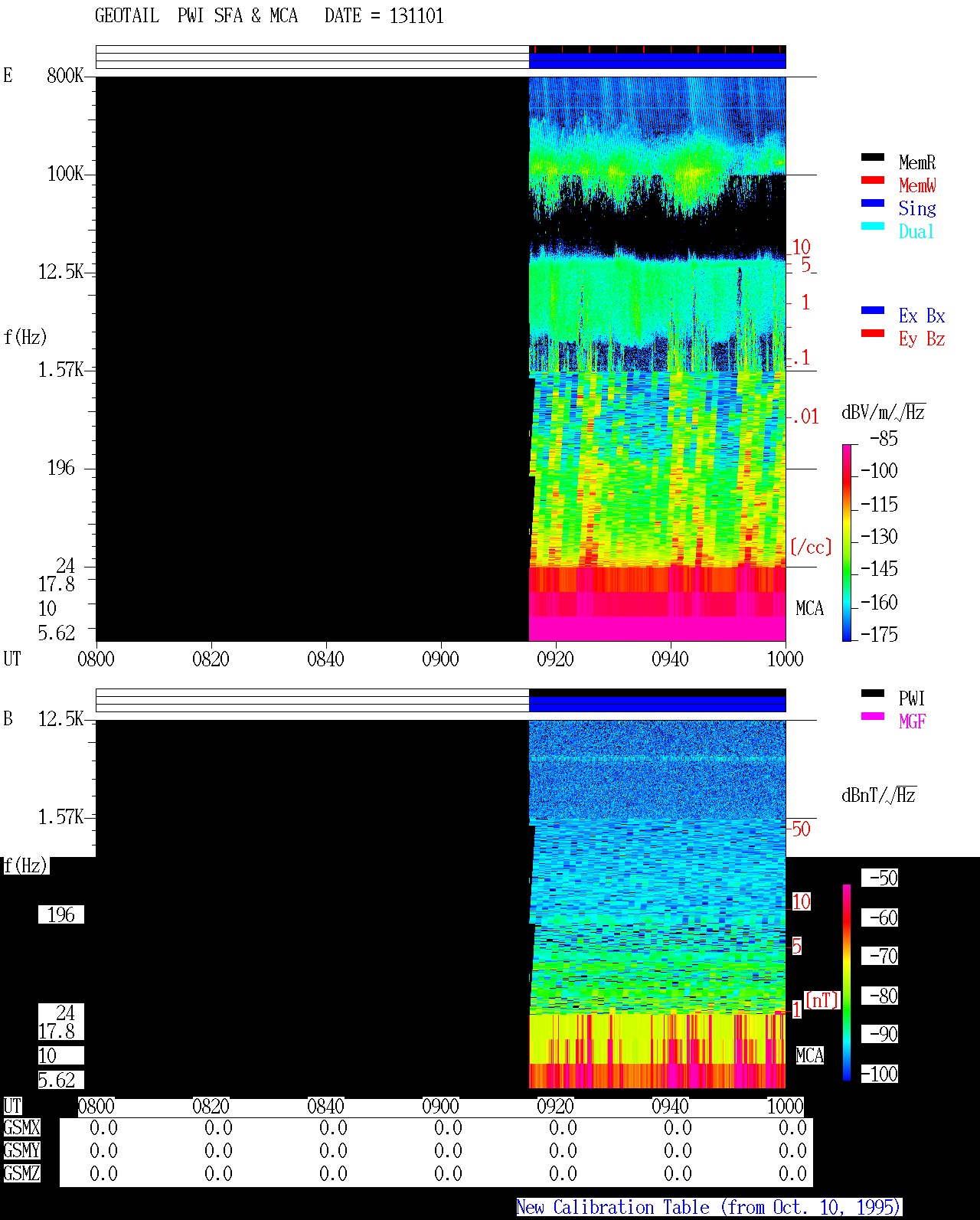
Task: Click the magenta MGF legend swatch
Action: point(873,717)
